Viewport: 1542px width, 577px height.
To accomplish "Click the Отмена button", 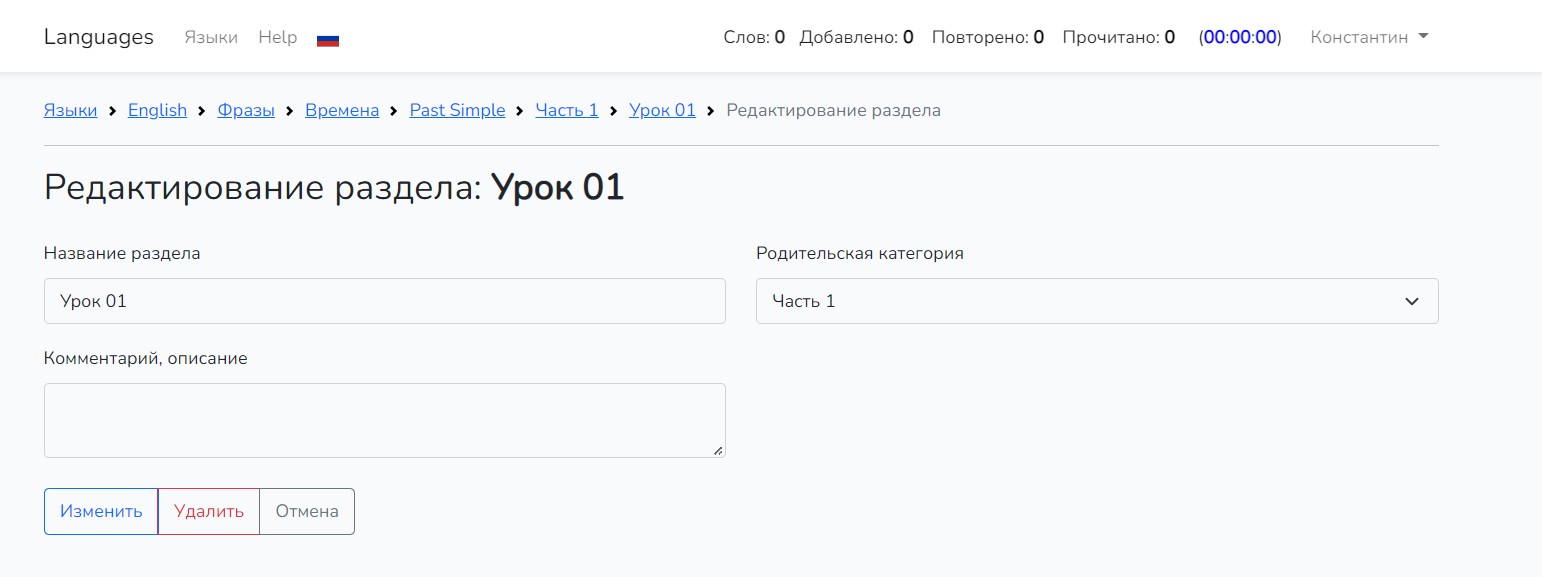I will (x=307, y=511).
